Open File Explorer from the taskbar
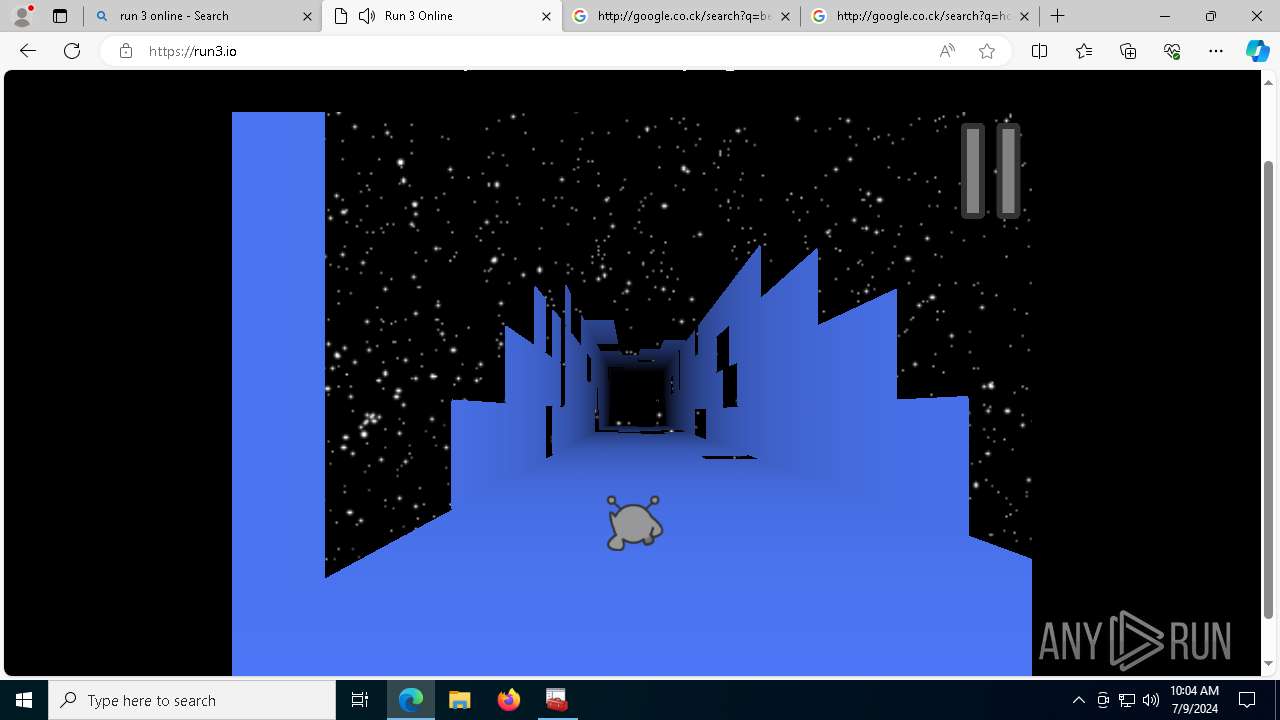The height and width of the screenshot is (720, 1280). tap(459, 700)
